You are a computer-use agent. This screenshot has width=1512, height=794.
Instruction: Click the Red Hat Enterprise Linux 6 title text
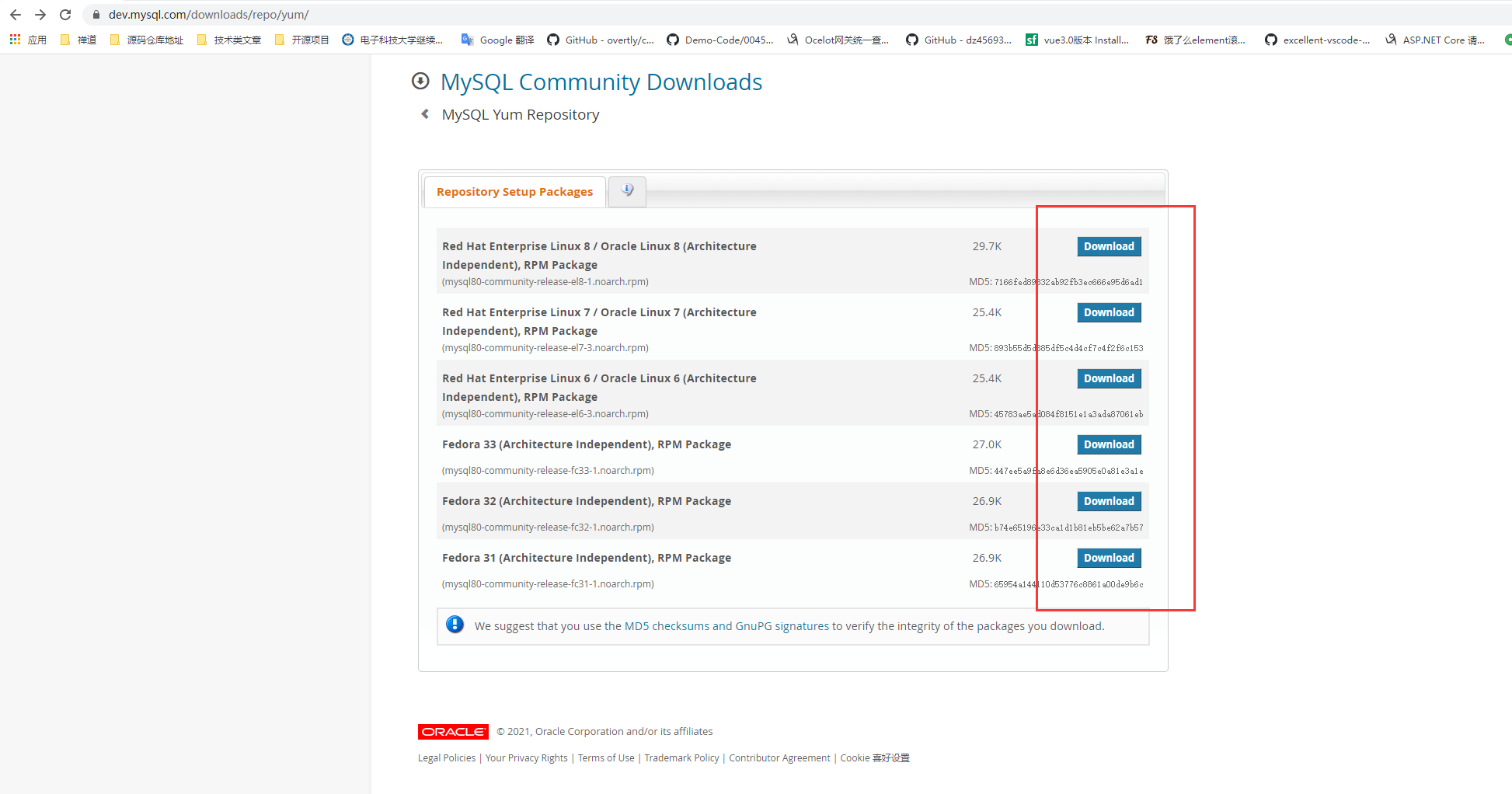[599, 388]
